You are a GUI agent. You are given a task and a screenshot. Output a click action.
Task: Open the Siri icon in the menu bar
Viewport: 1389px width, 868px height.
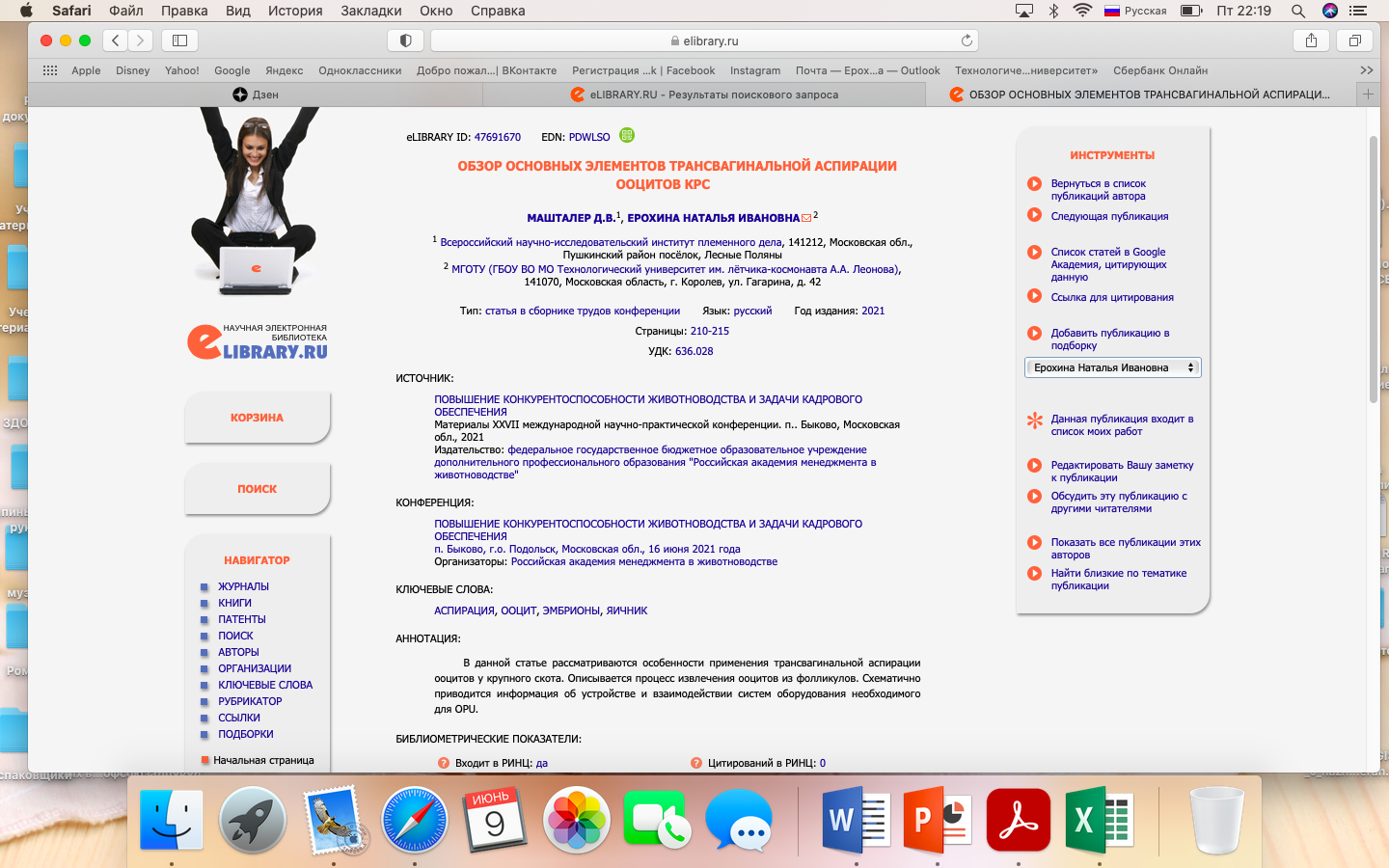pyautogui.click(x=1330, y=11)
